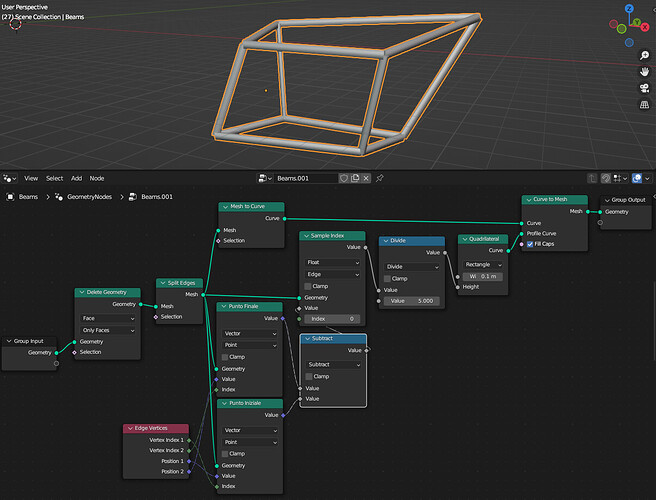This screenshot has width=656, height=500.
Task: Toggle fake user shield icon for Beams.001
Action: pyautogui.click(x=343, y=178)
